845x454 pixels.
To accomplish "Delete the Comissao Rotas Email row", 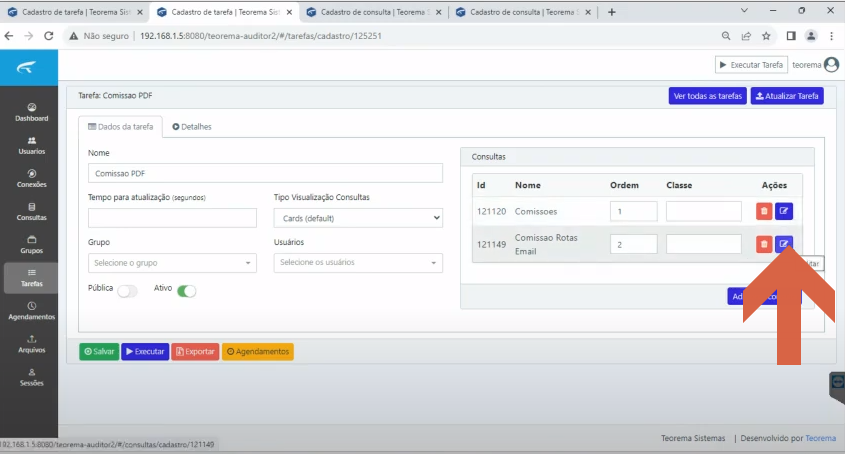I will click(x=764, y=244).
